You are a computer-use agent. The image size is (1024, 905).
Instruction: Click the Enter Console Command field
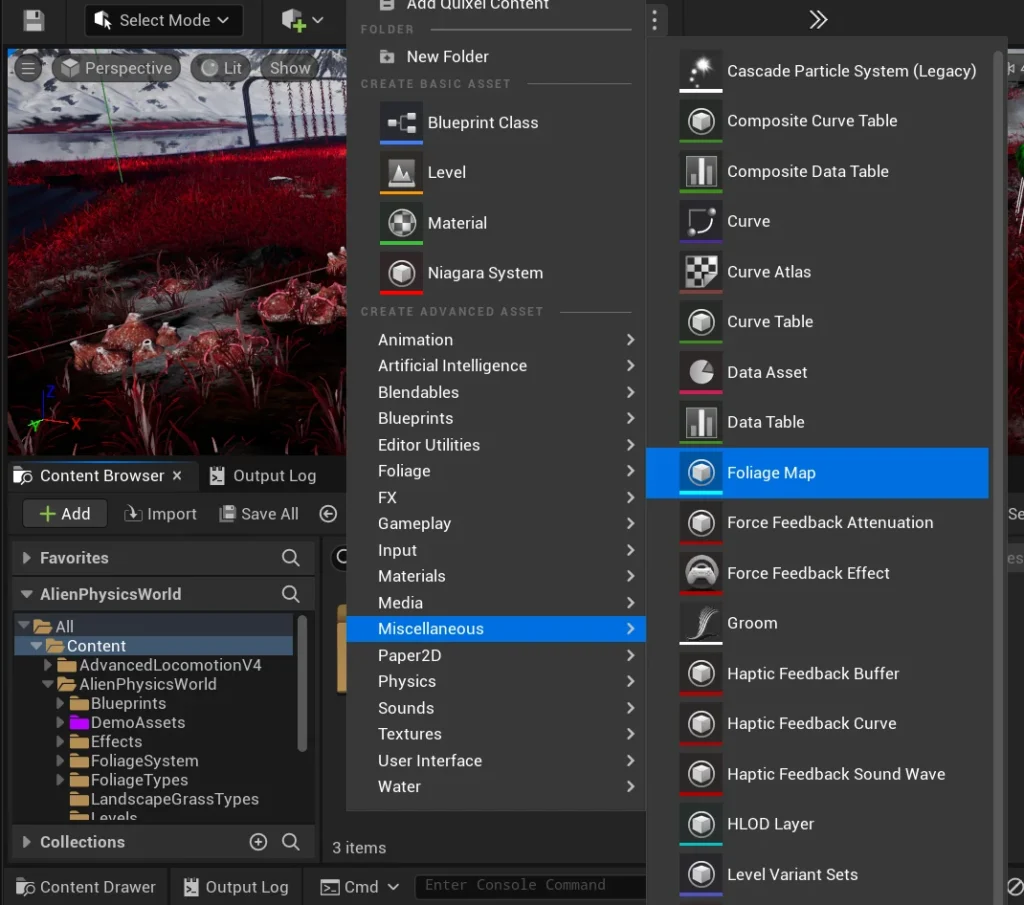pos(528,886)
